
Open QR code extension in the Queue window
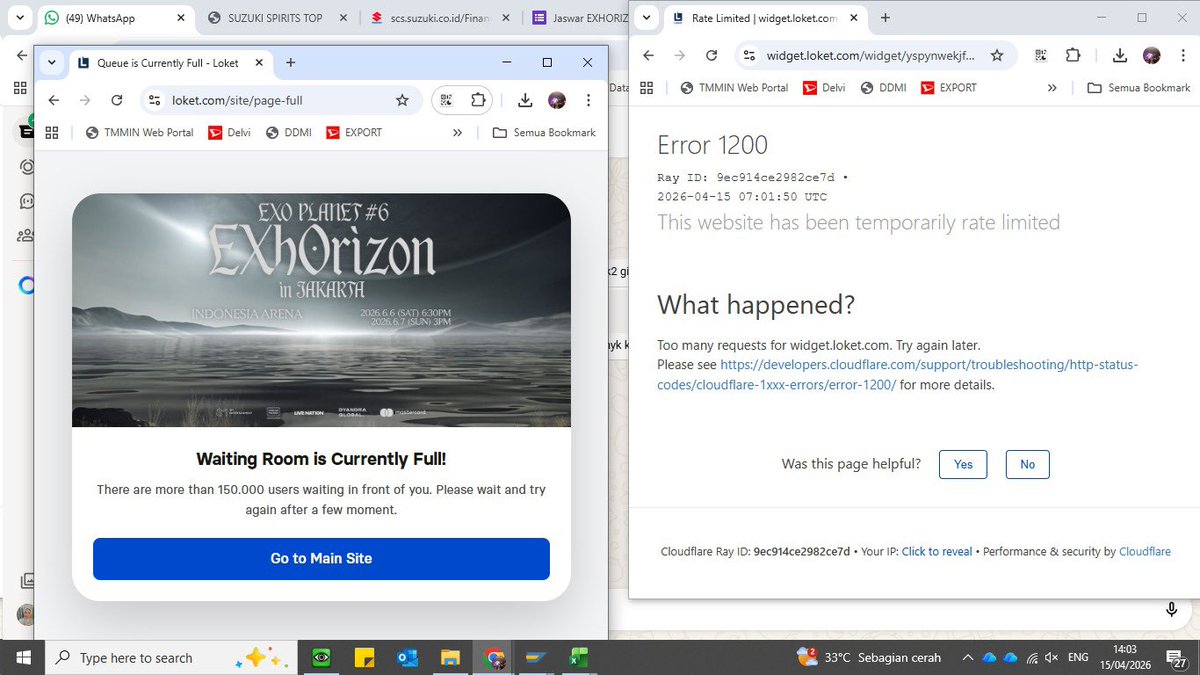click(448, 100)
